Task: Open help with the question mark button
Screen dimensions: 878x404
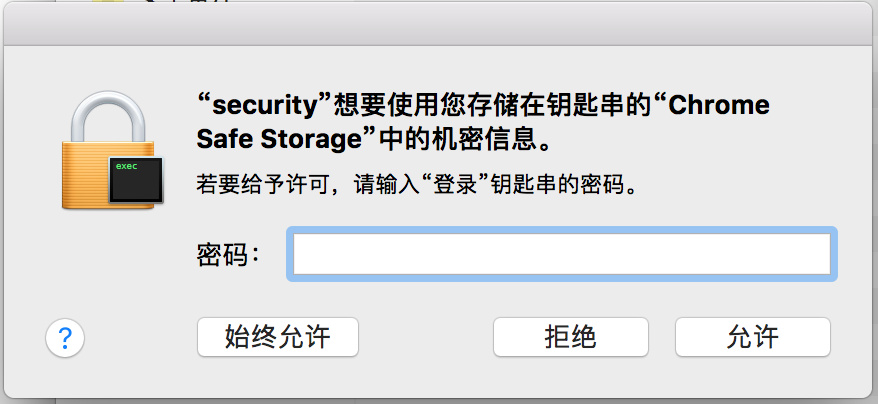Action: click(x=65, y=338)
